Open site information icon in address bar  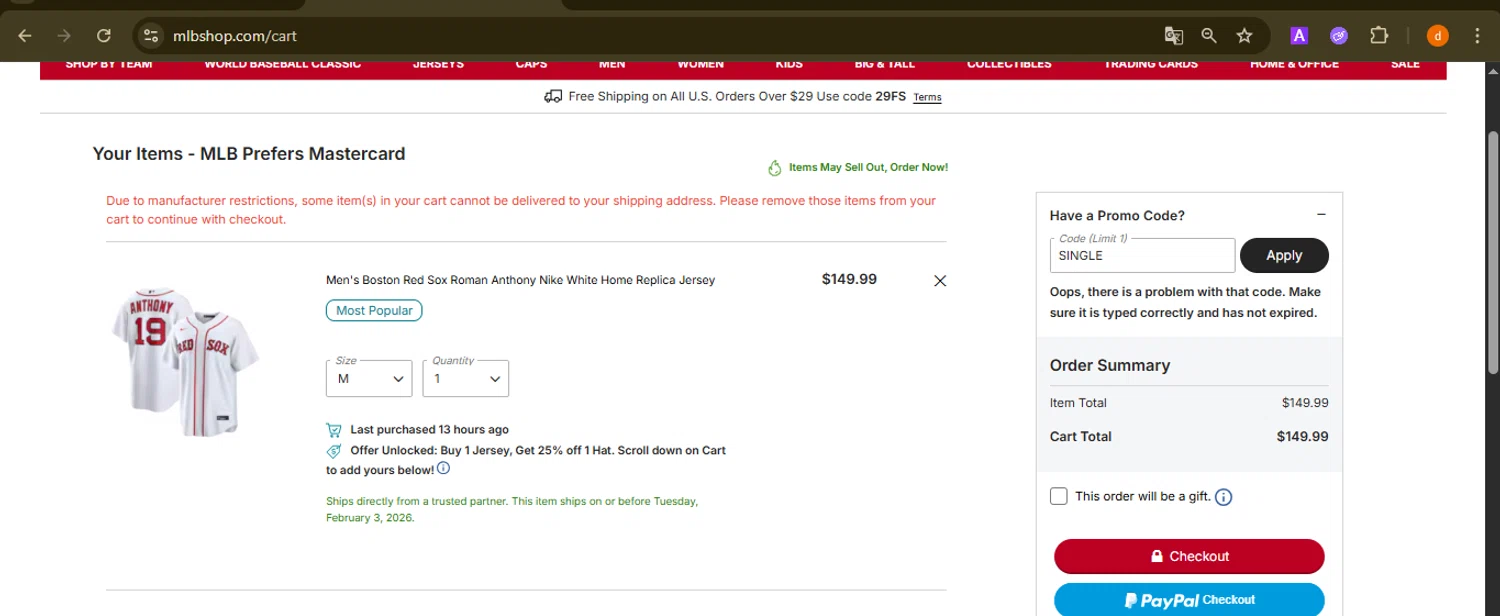[150, 36]
